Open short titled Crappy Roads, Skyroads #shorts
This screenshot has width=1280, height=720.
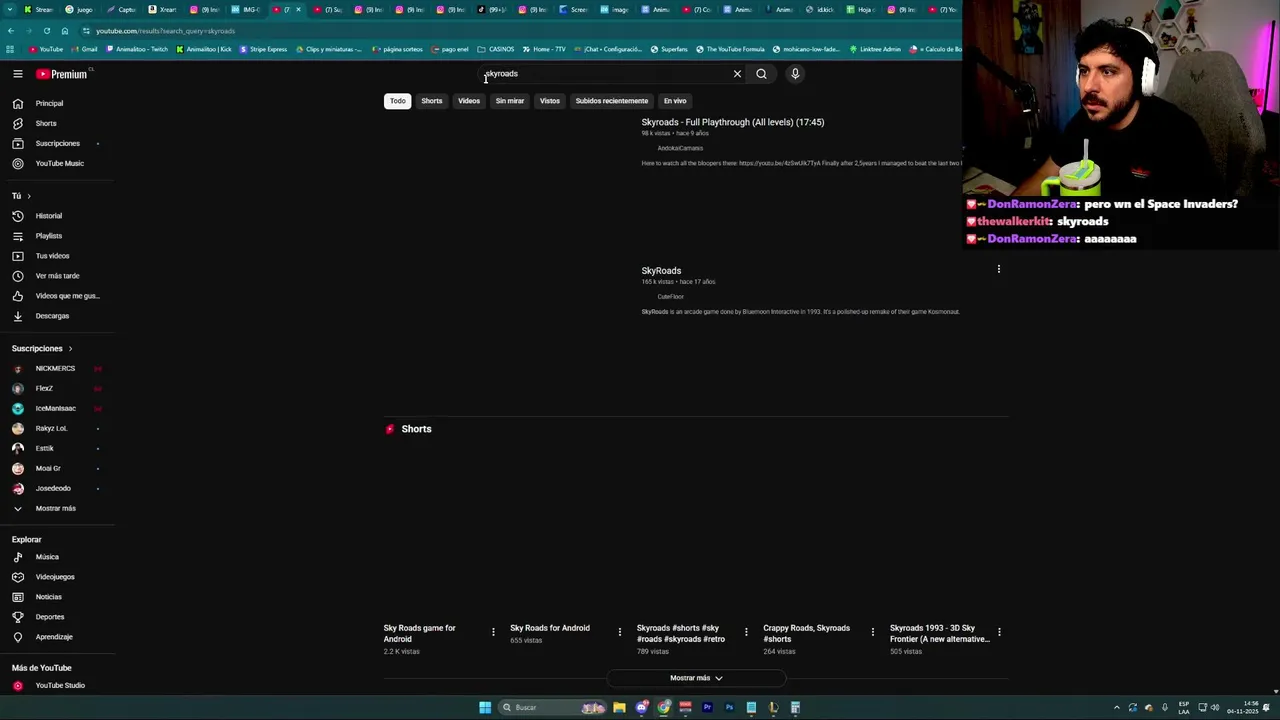point(807,633)
